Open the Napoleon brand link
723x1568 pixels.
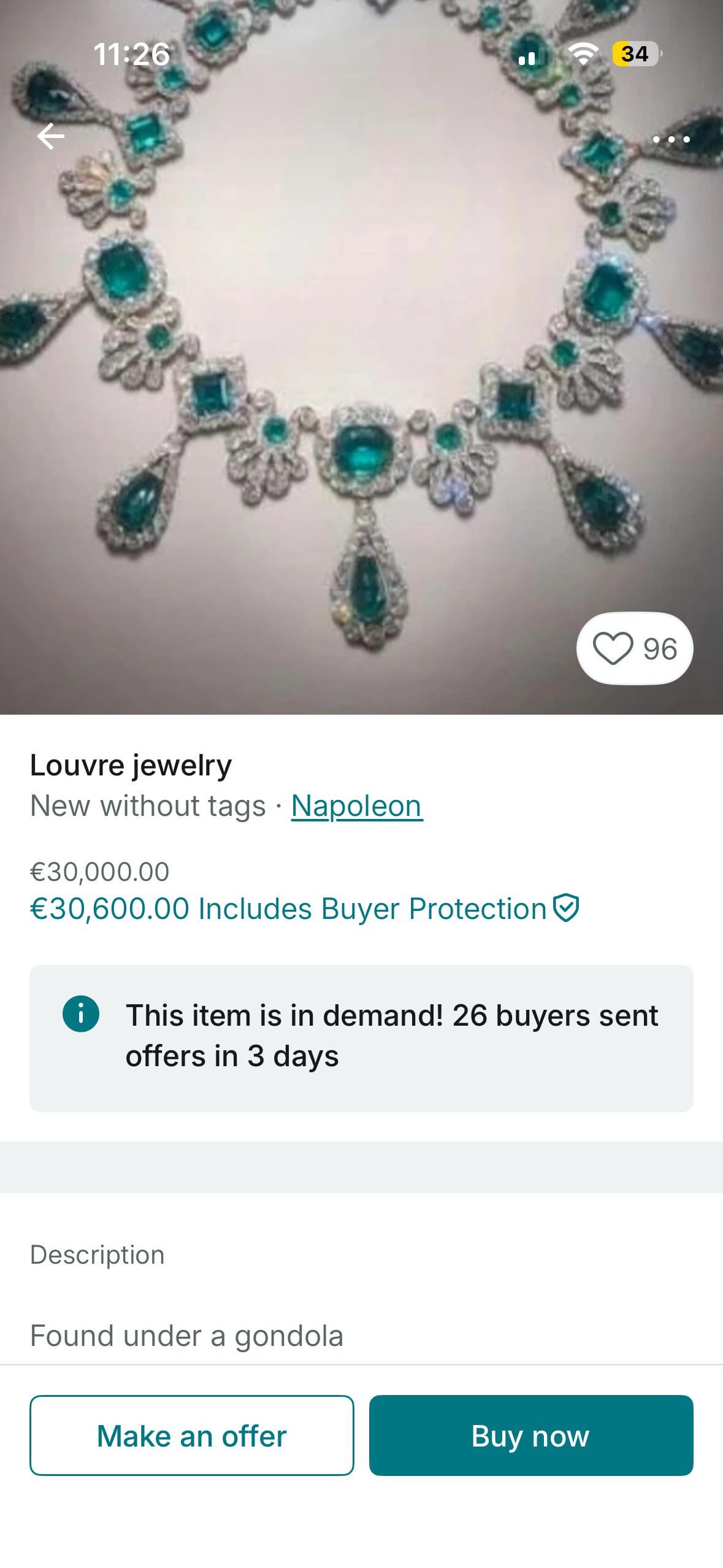click(356, 805)
